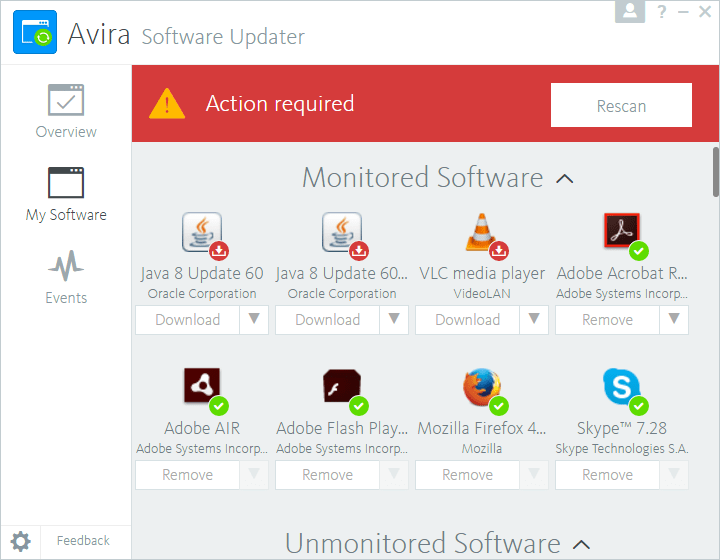
Task: Open help via the question mark icon
Action: (x=662, y=11)
